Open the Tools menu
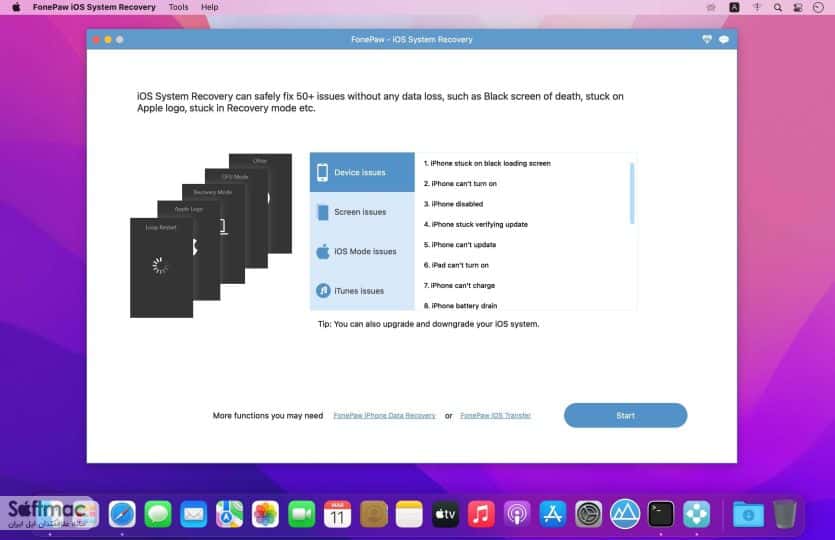Screen dimensions: 835x540 tap(178, 7)
